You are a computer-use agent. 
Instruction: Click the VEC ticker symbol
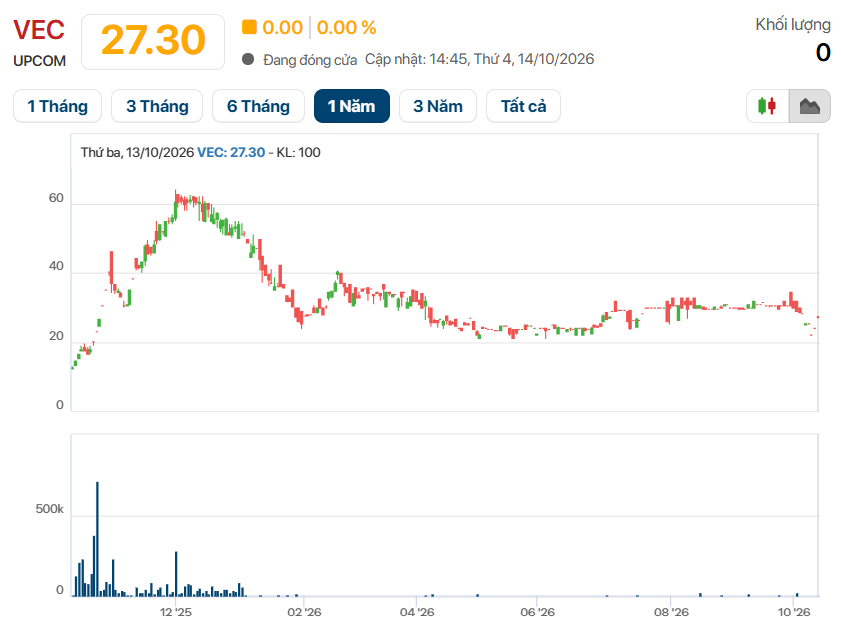coord(39,30)
